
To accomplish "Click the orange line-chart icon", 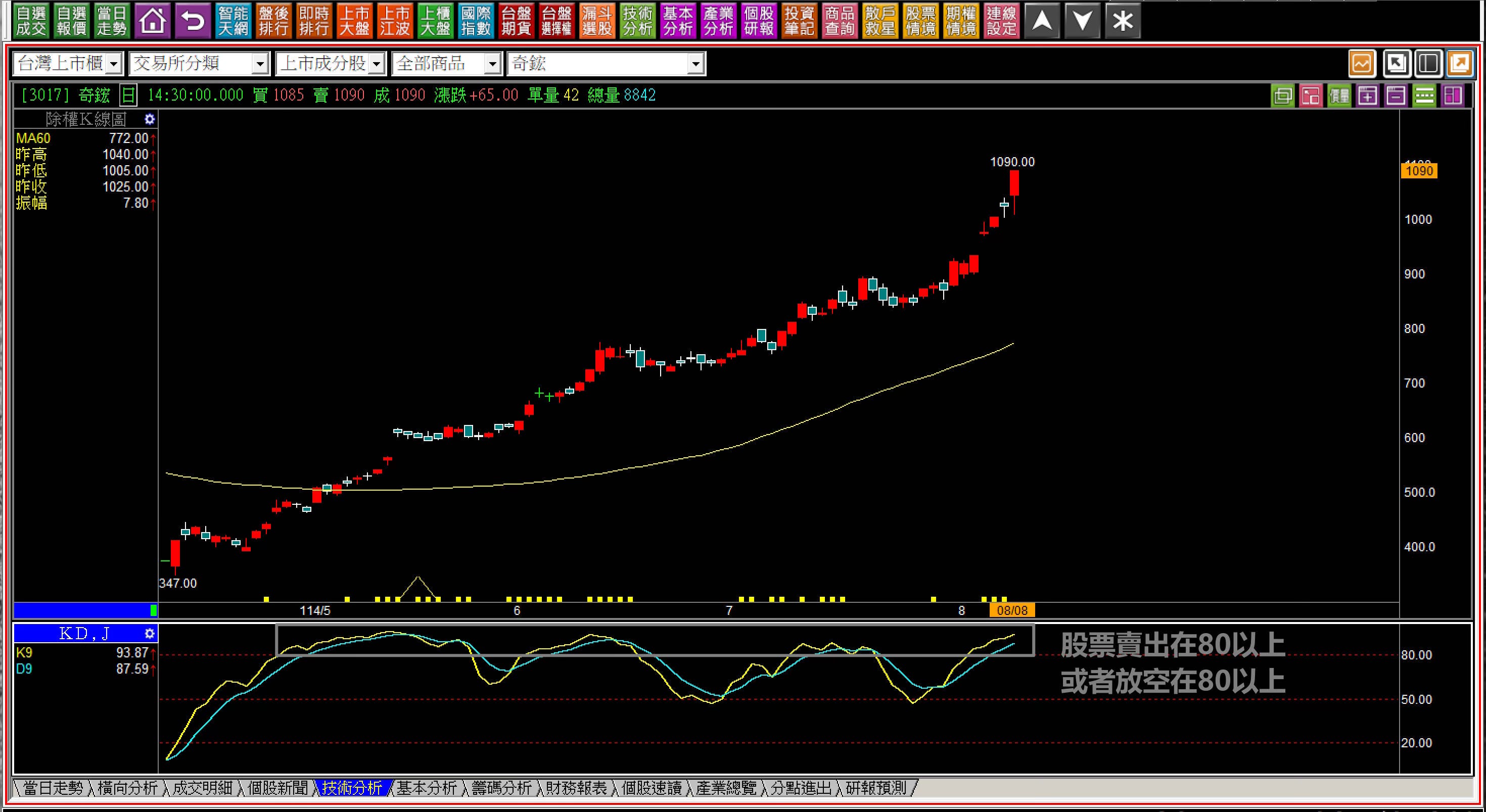I will pos(1362,64).
